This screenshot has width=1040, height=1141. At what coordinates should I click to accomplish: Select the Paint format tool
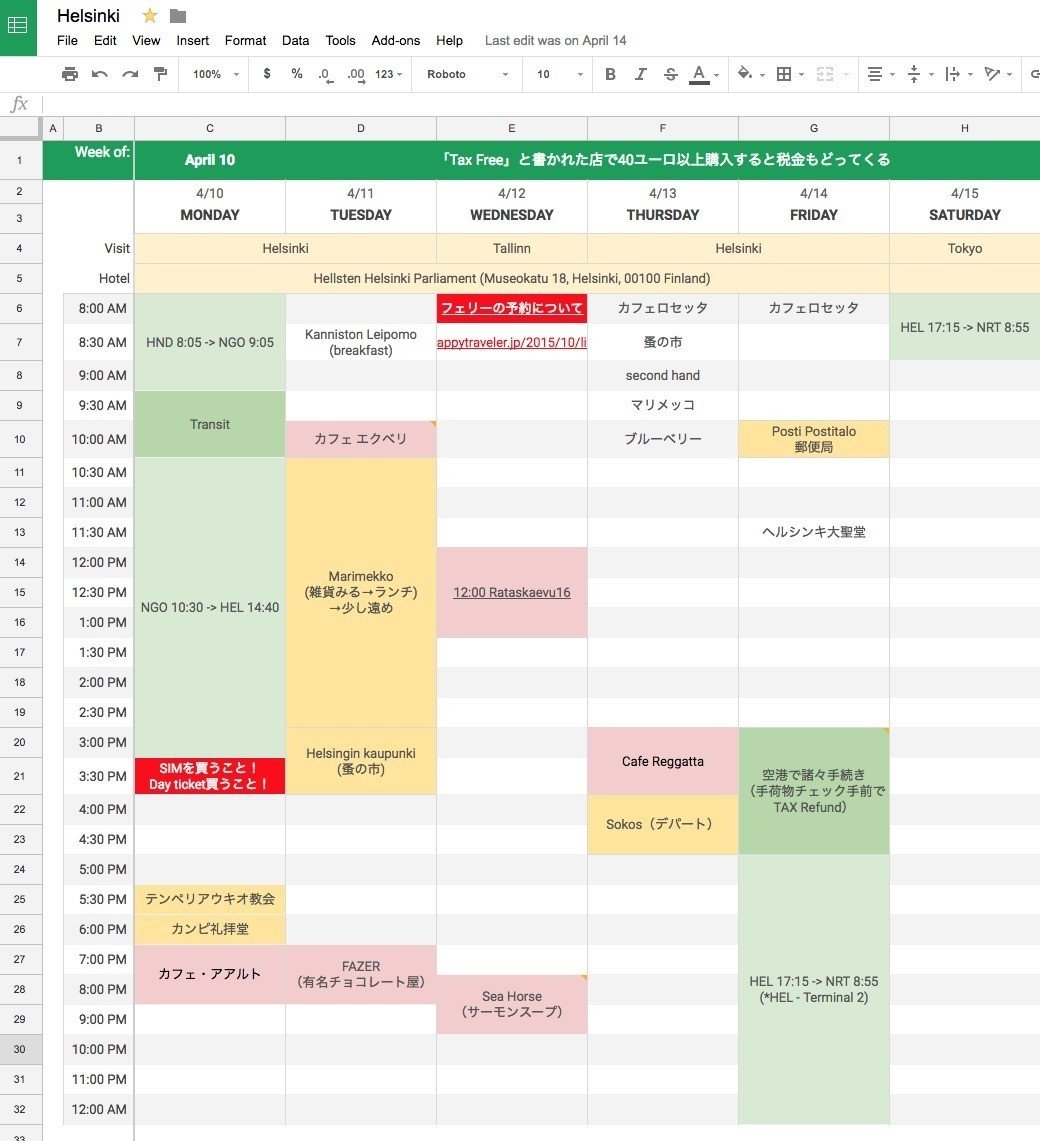pos(160,74)
